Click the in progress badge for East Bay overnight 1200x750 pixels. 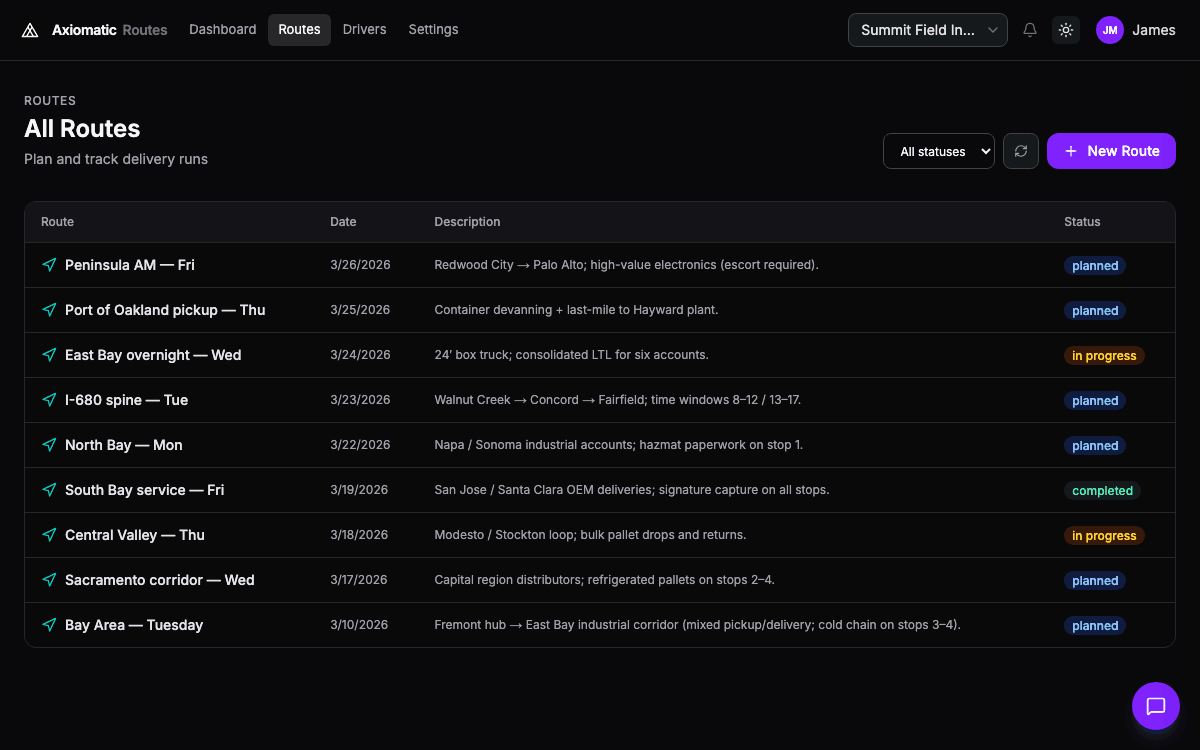pyautogui.click(x=1104, y=356)
